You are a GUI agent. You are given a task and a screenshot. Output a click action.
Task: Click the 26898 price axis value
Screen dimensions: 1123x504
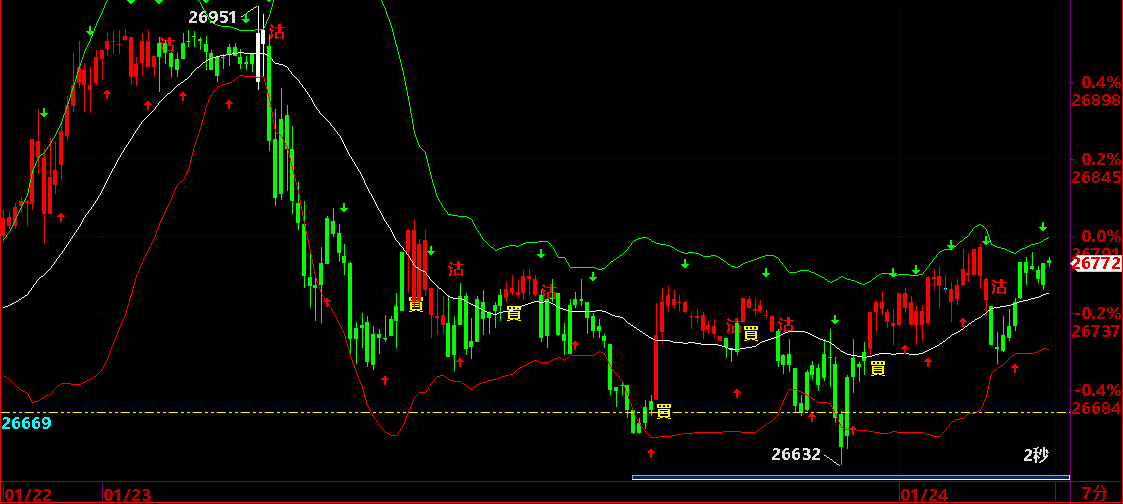1096,100
